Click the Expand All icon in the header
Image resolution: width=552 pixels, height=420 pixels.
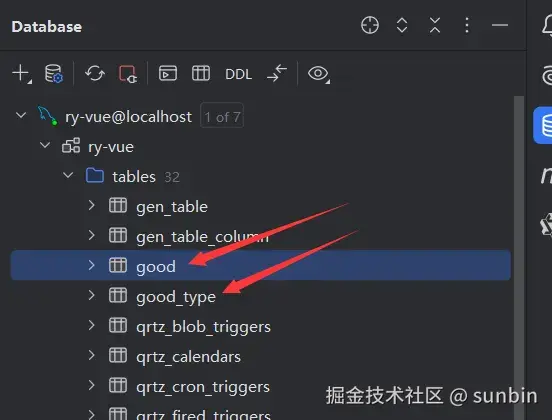tap(402, 25)
